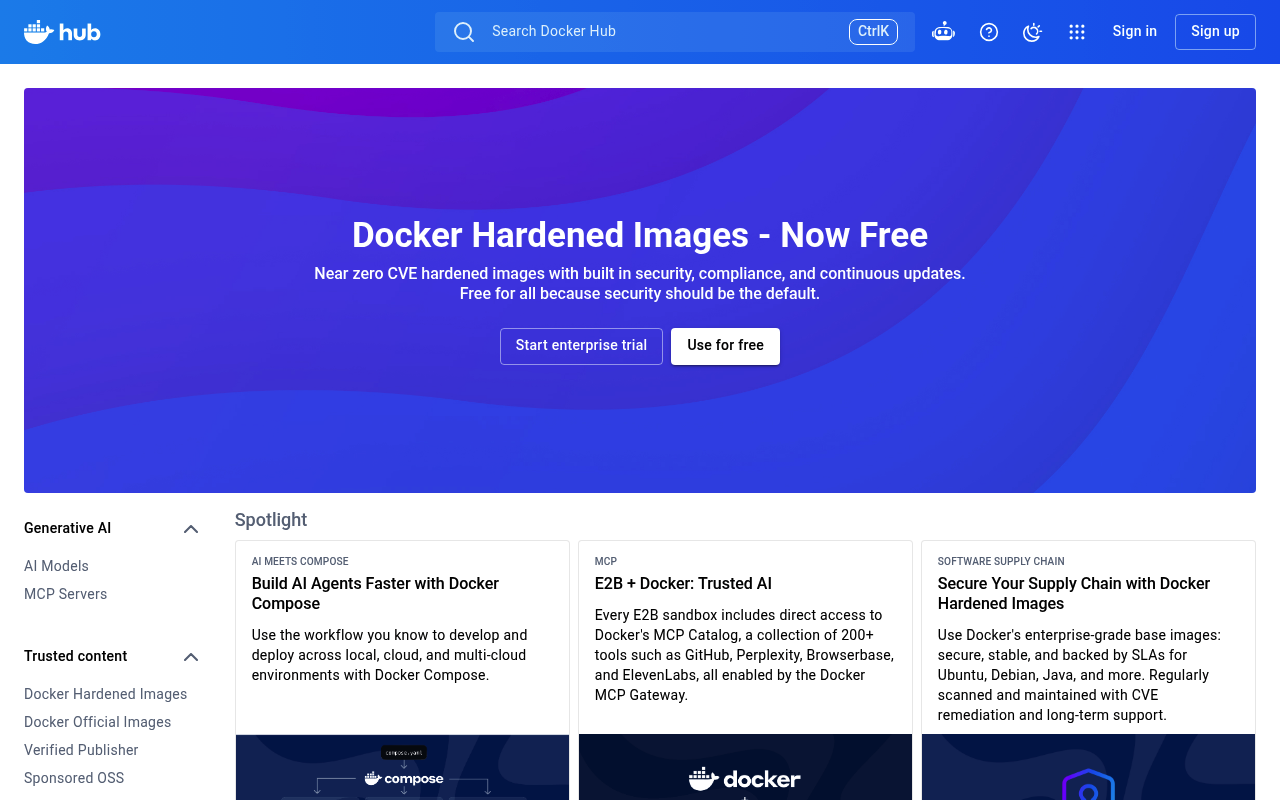Click Sign in link
Viewport: 1280px width, 800px height.
click(1135, 31)
